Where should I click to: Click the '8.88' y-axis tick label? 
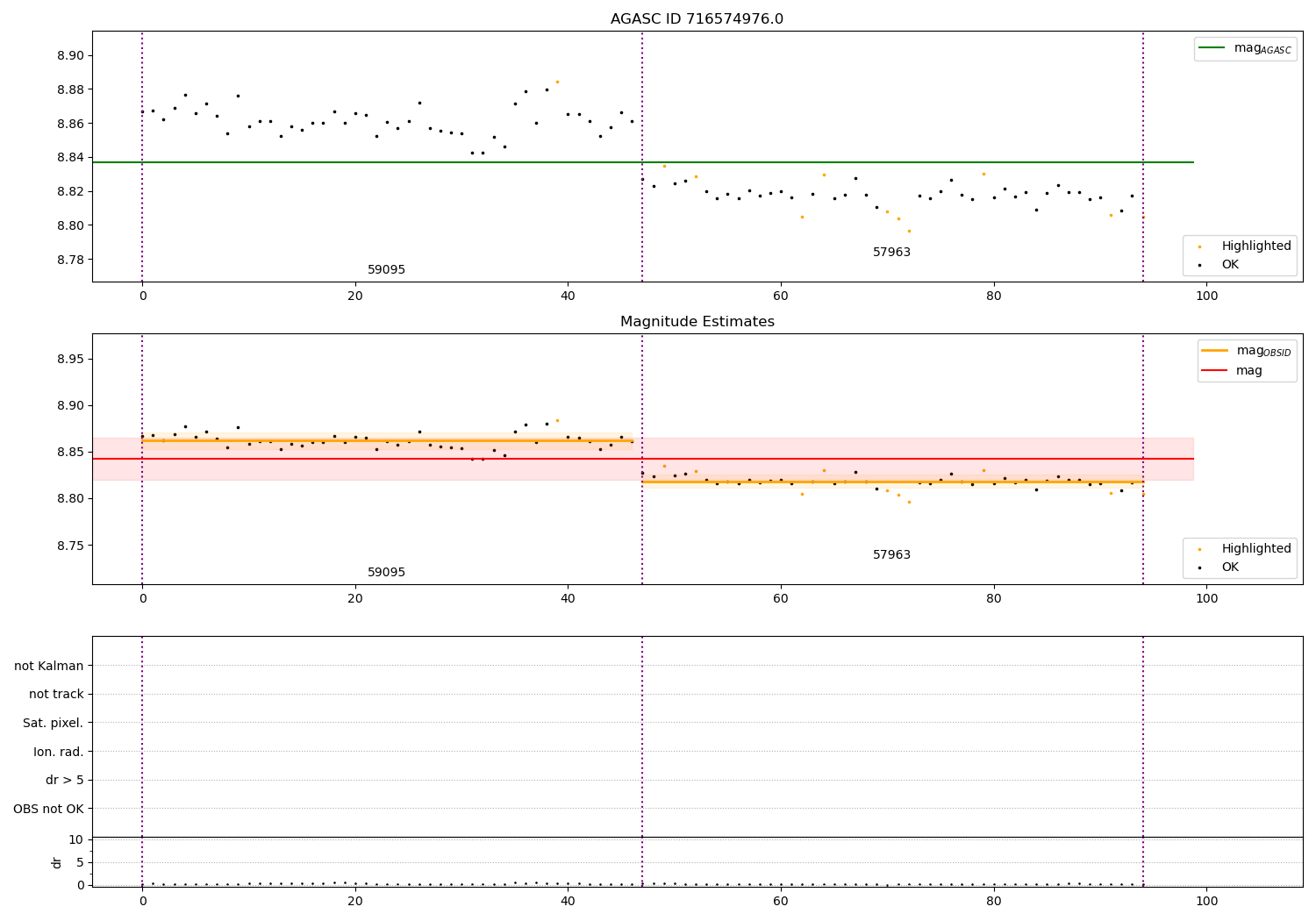71,89
